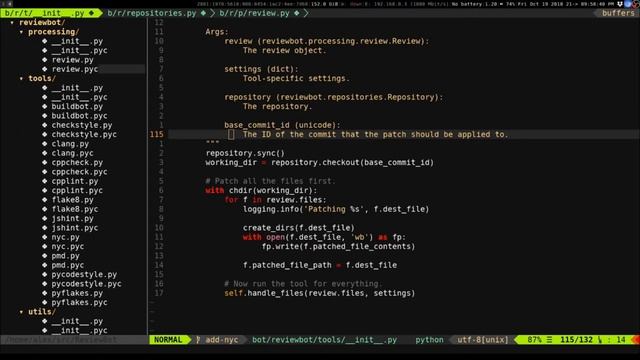The height and width of the screenshot is (360, 640).
Task: Open checkstyle.pyc in the file tree
Action: tap(84, 134)
